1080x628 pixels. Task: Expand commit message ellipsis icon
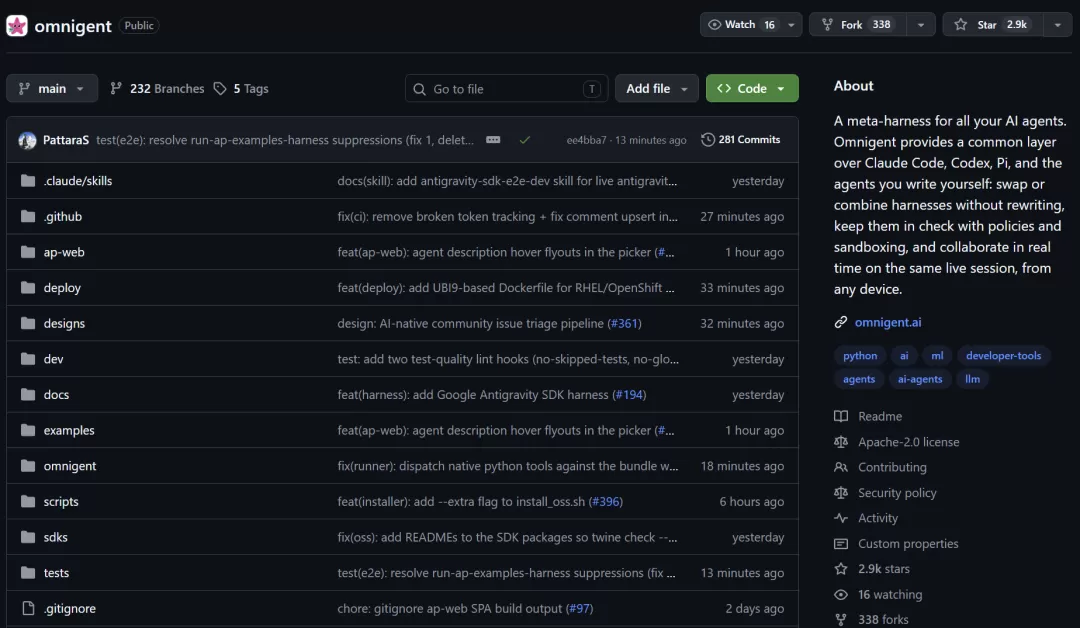493,140
